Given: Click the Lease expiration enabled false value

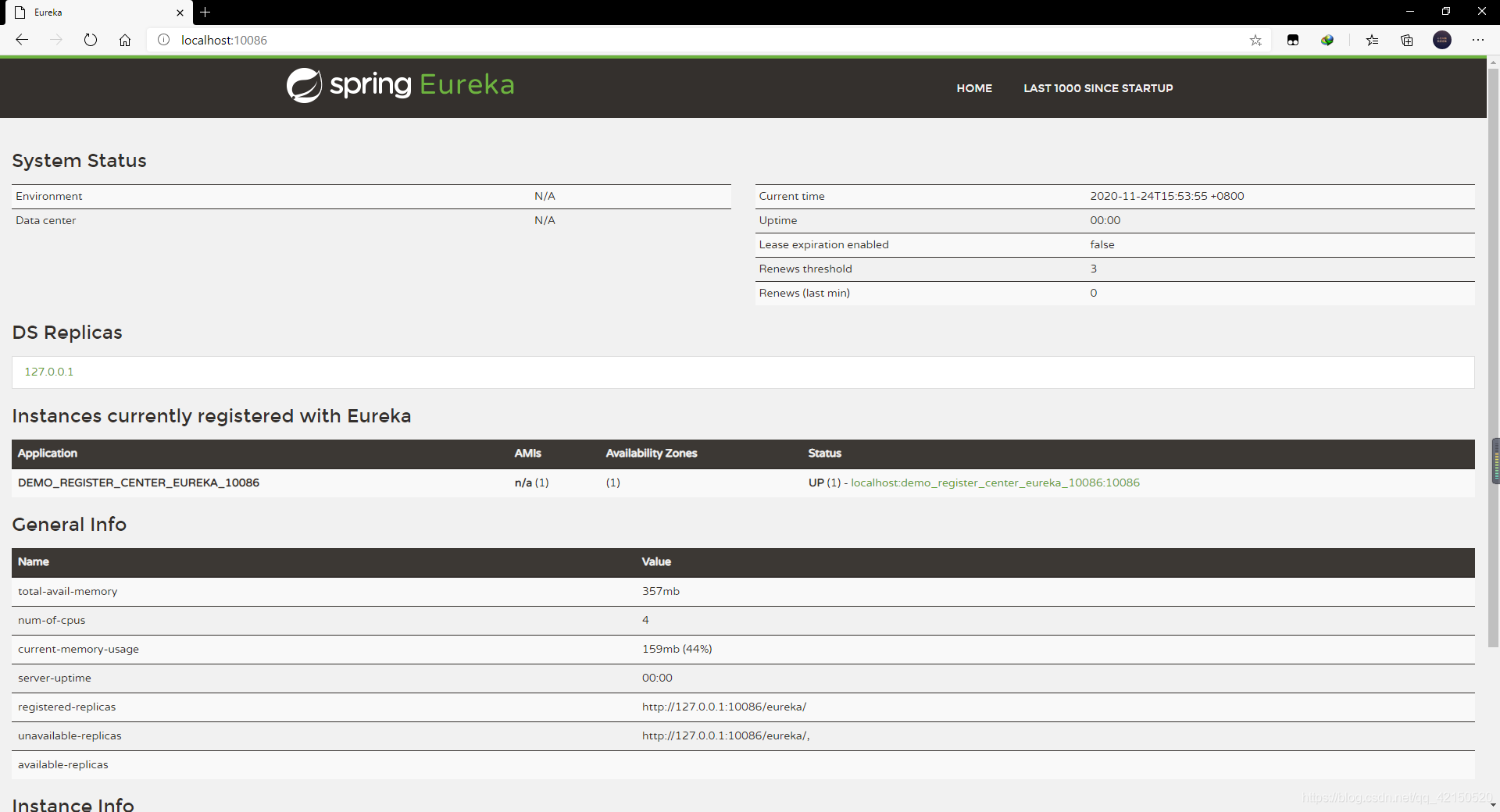Looking at the screenshot, I should click(1102, 244).
